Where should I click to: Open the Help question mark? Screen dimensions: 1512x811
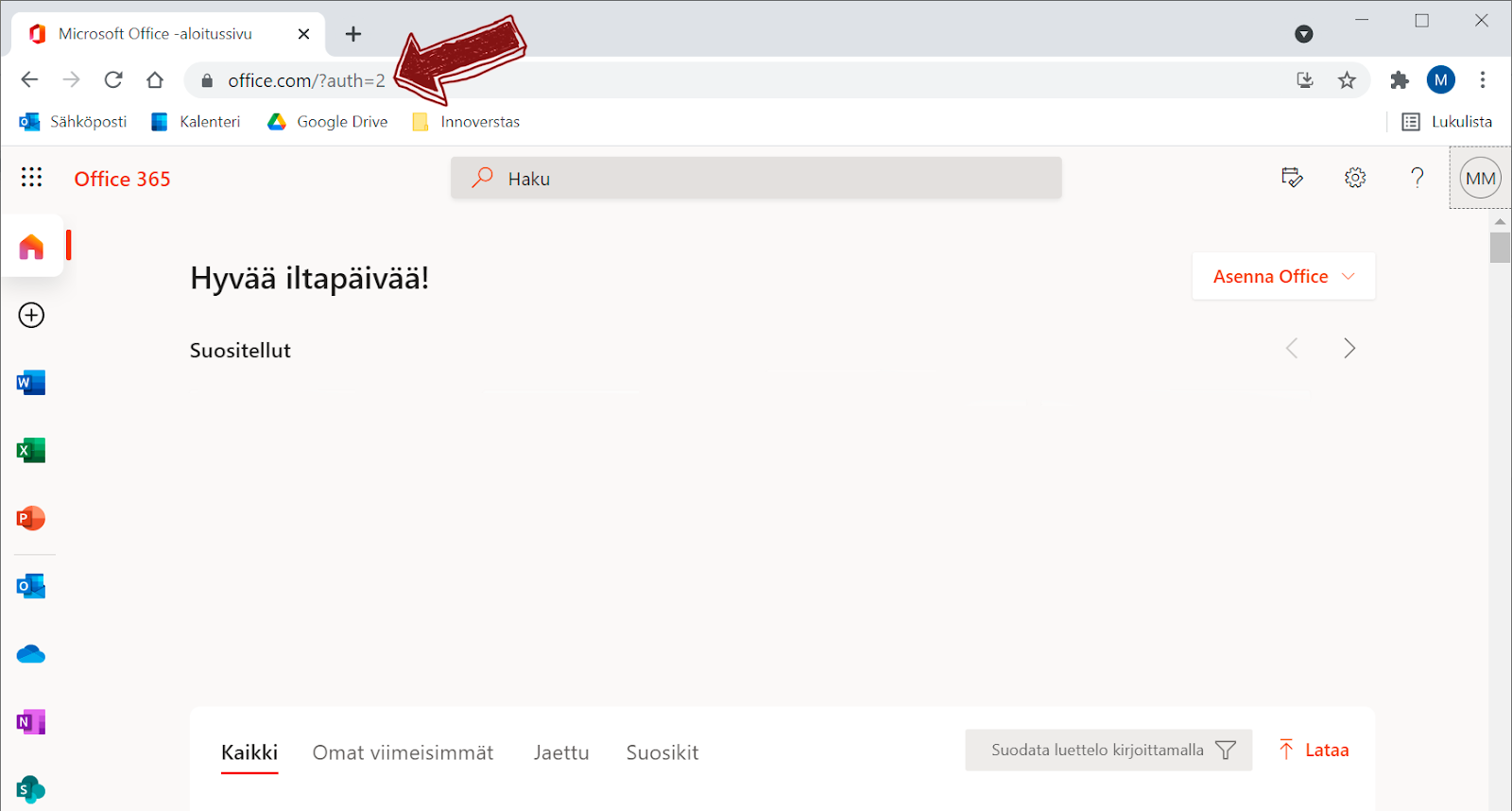point(1417,178)
